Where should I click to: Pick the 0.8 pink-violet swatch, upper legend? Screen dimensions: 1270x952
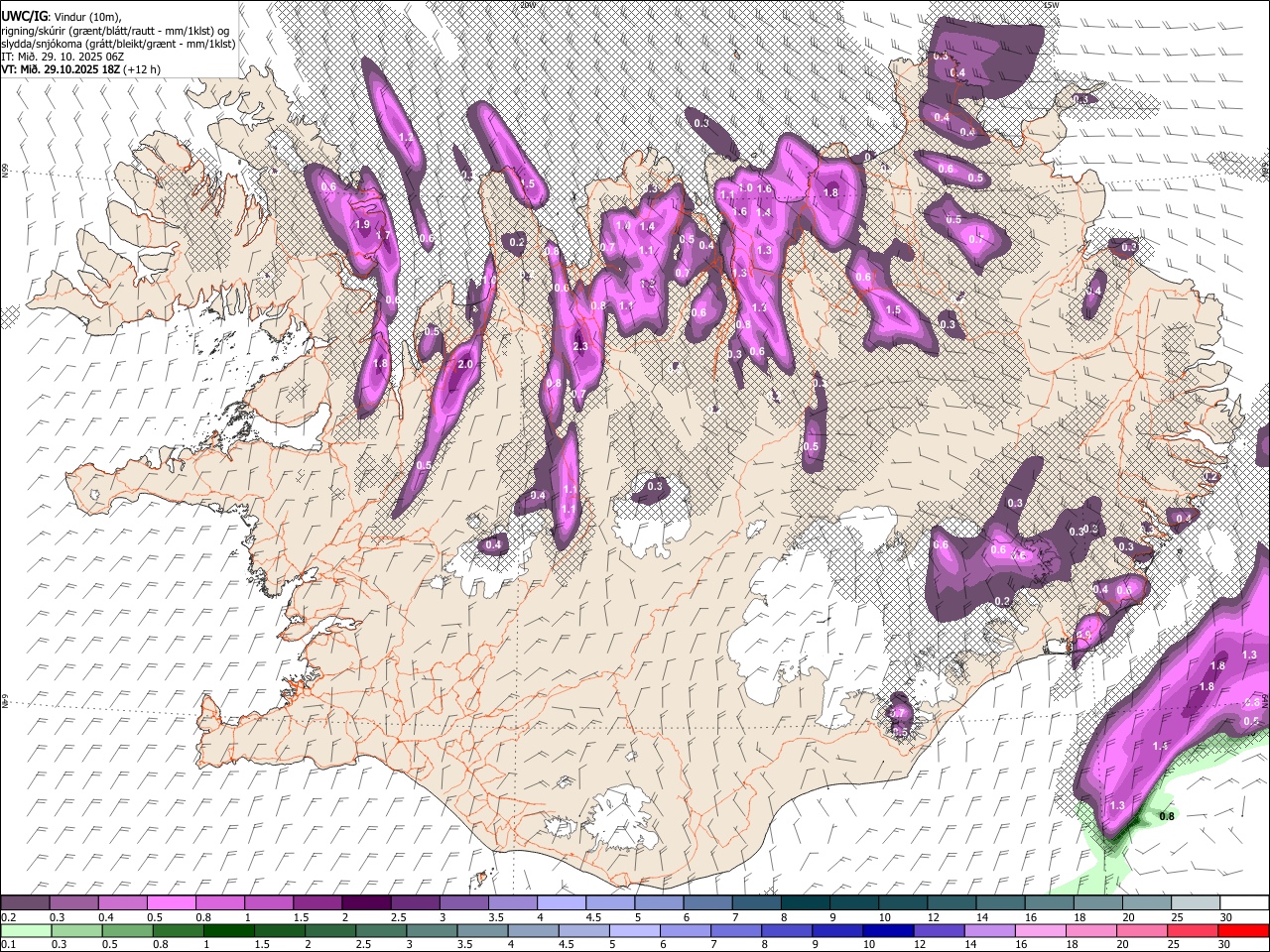pos(219,903)
